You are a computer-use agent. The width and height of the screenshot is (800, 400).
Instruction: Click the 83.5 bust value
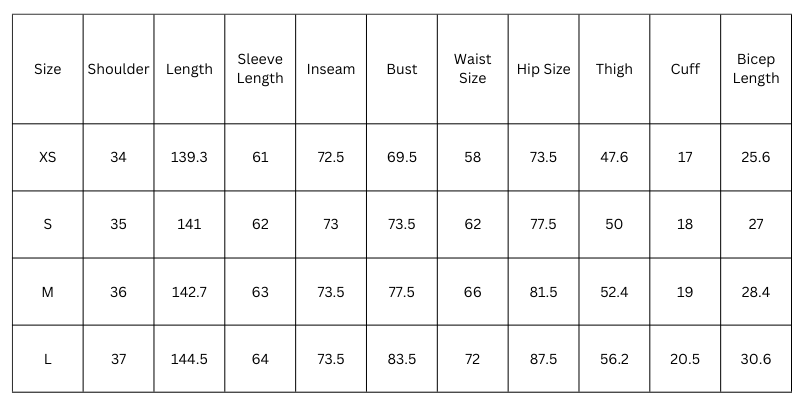point(401,359)
